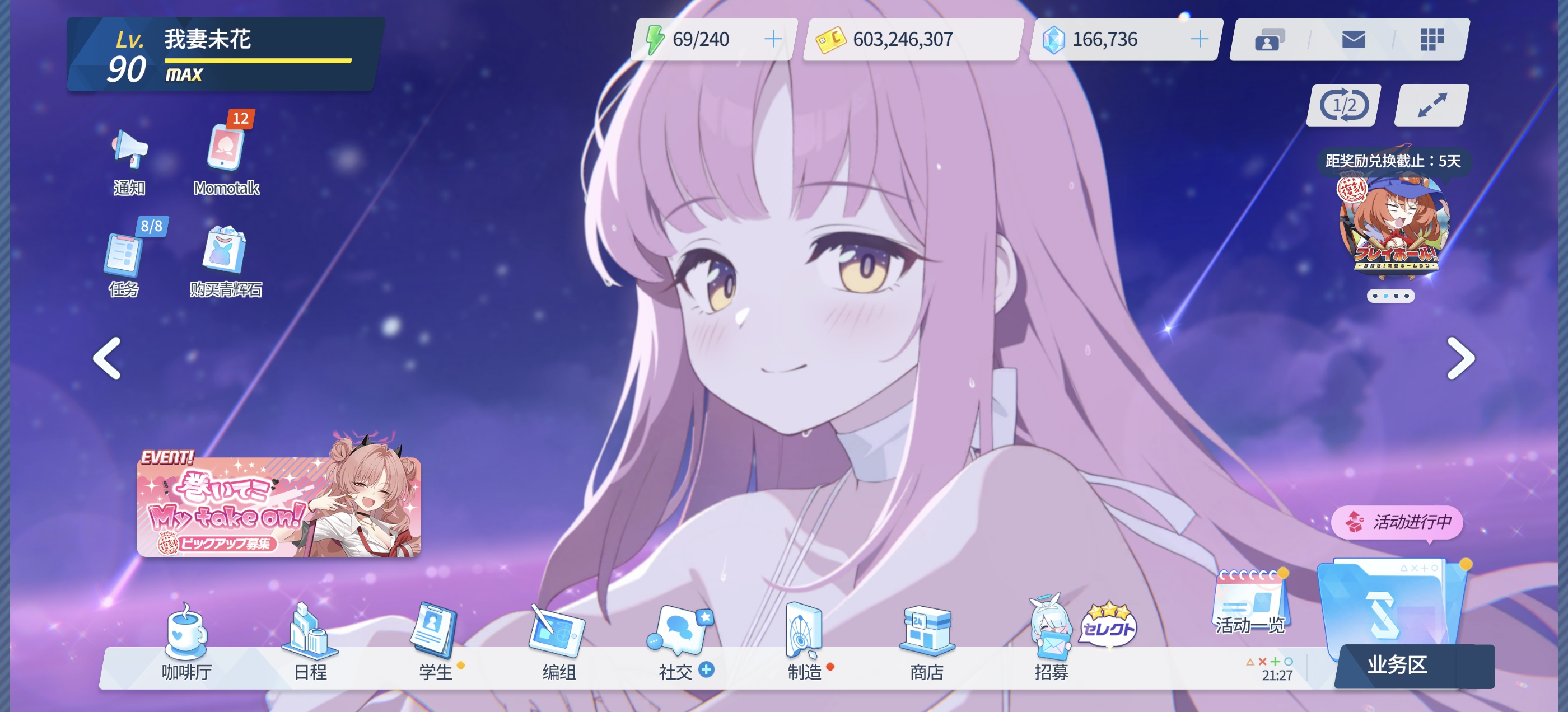Add more blue gems with the plus button
Viewport: 1568px width, 712px height.
coord(1199,39)
